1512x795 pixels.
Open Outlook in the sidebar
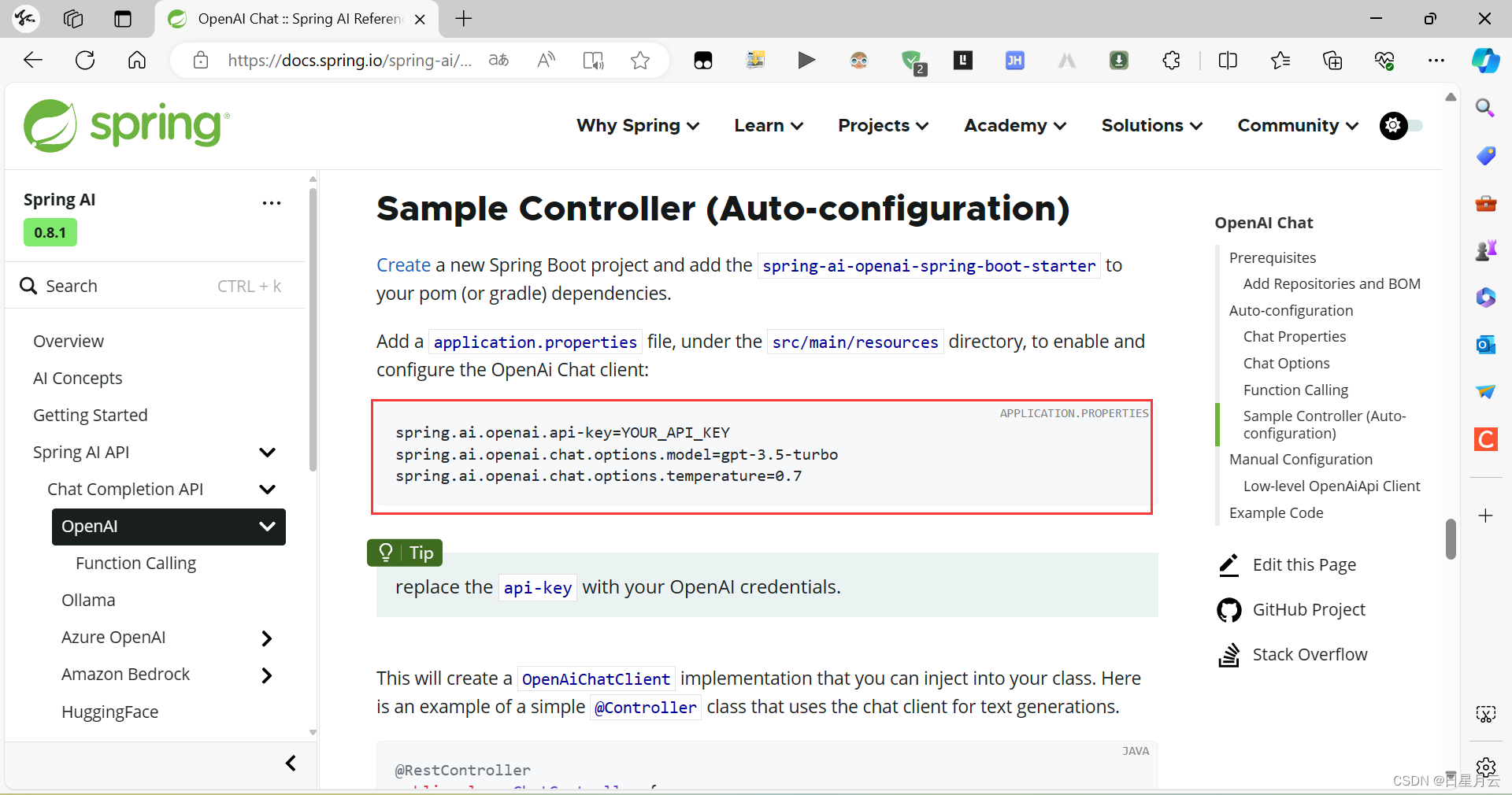click(x=1485, y=344)
